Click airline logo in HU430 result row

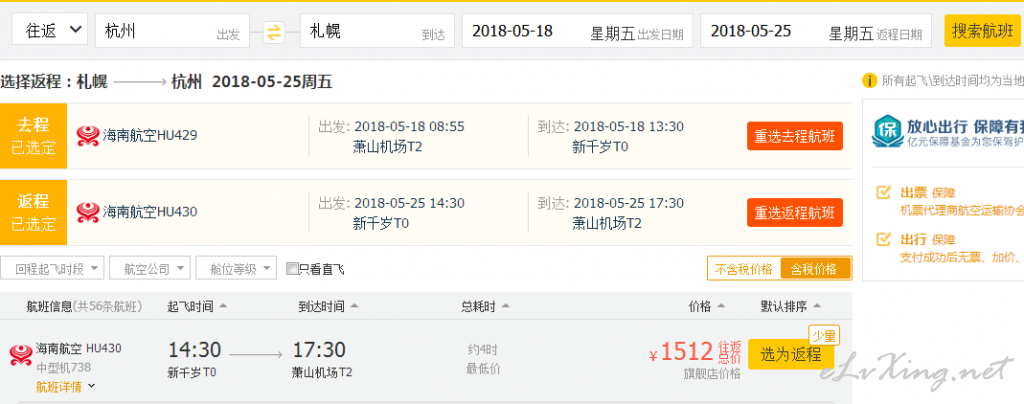click(x=21, y=355)
